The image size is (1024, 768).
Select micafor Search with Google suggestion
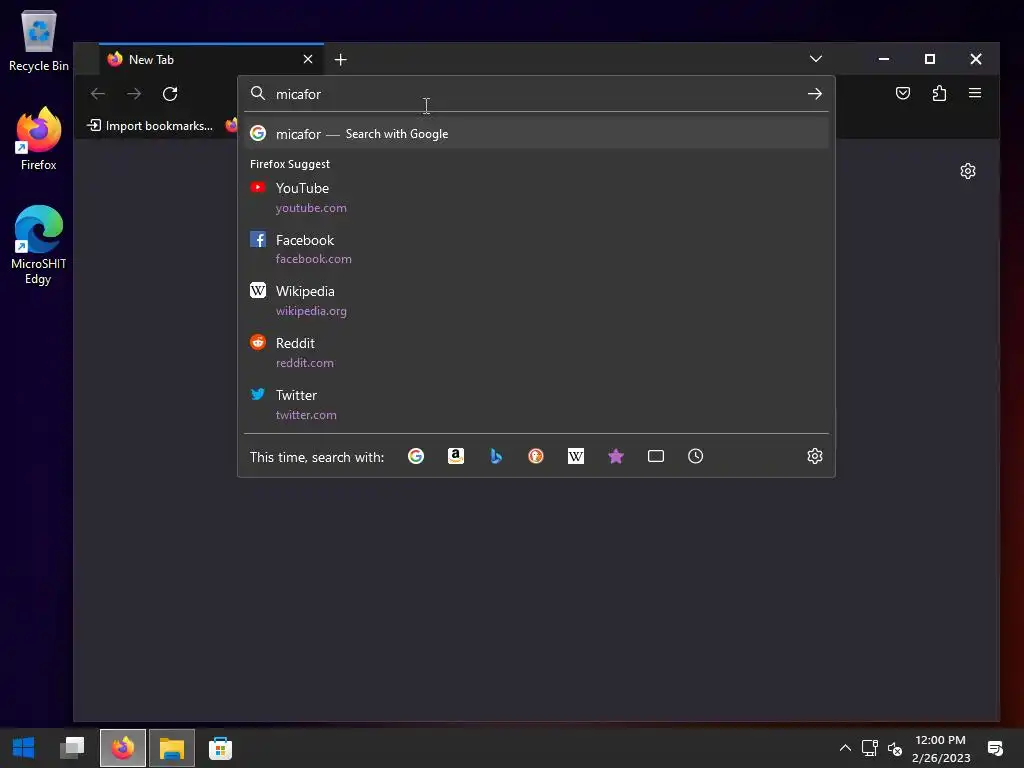tap(536, 134)
